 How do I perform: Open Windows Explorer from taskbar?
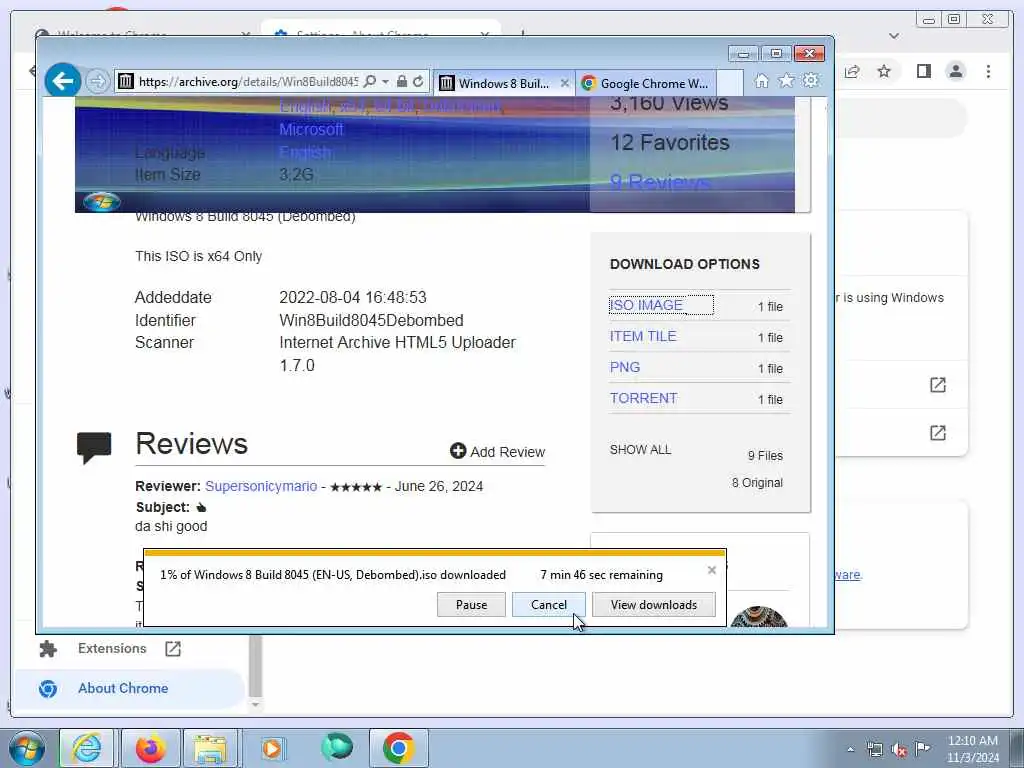[210, 748]
